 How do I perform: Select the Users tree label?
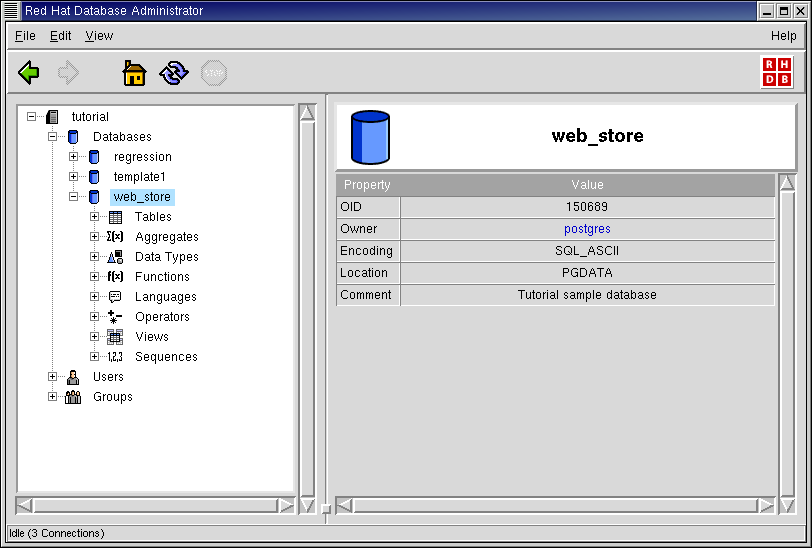click(108, 377)
